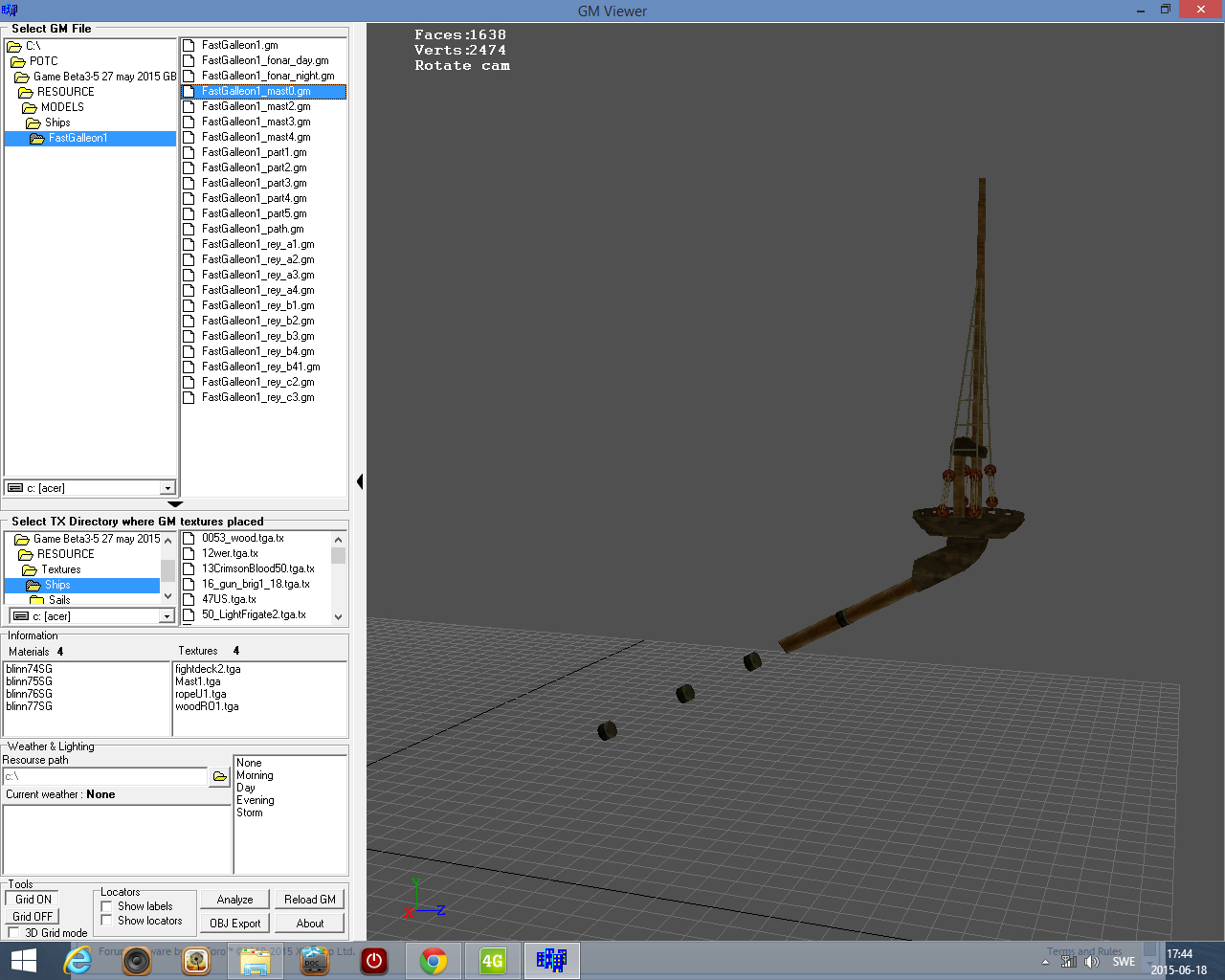Select FastGalleon1_rey_c3.gm file

[x=257, y=397]
